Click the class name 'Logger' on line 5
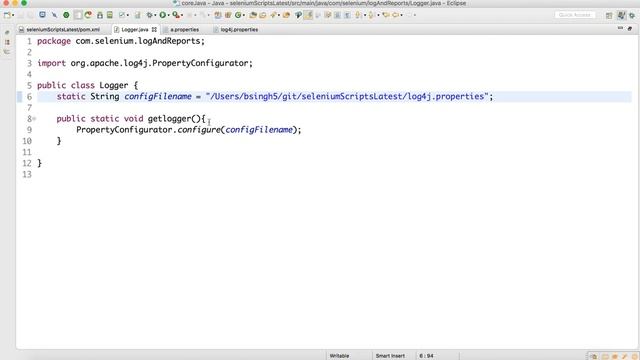 click(114, 85)
